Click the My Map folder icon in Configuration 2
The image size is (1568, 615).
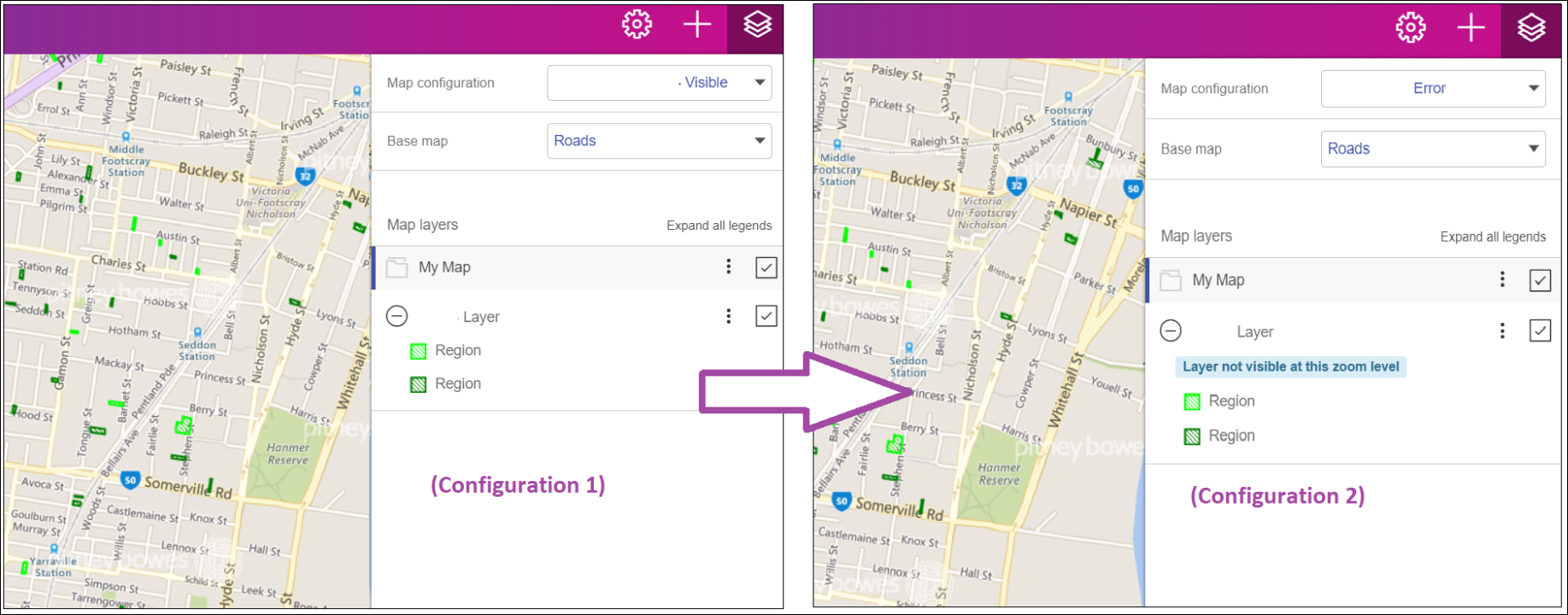click(x=1171, y=280)
